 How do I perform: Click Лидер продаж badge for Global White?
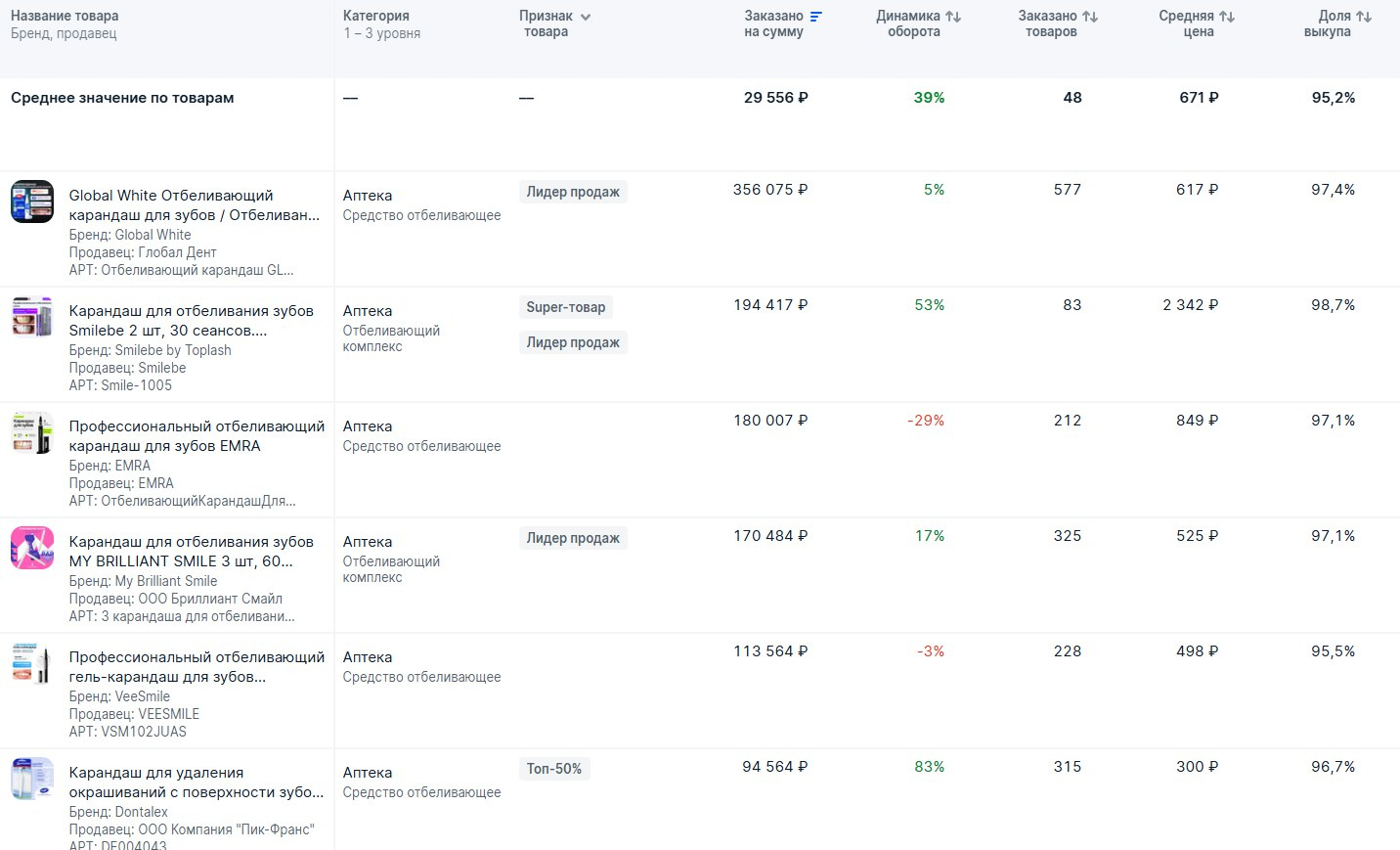573,192
